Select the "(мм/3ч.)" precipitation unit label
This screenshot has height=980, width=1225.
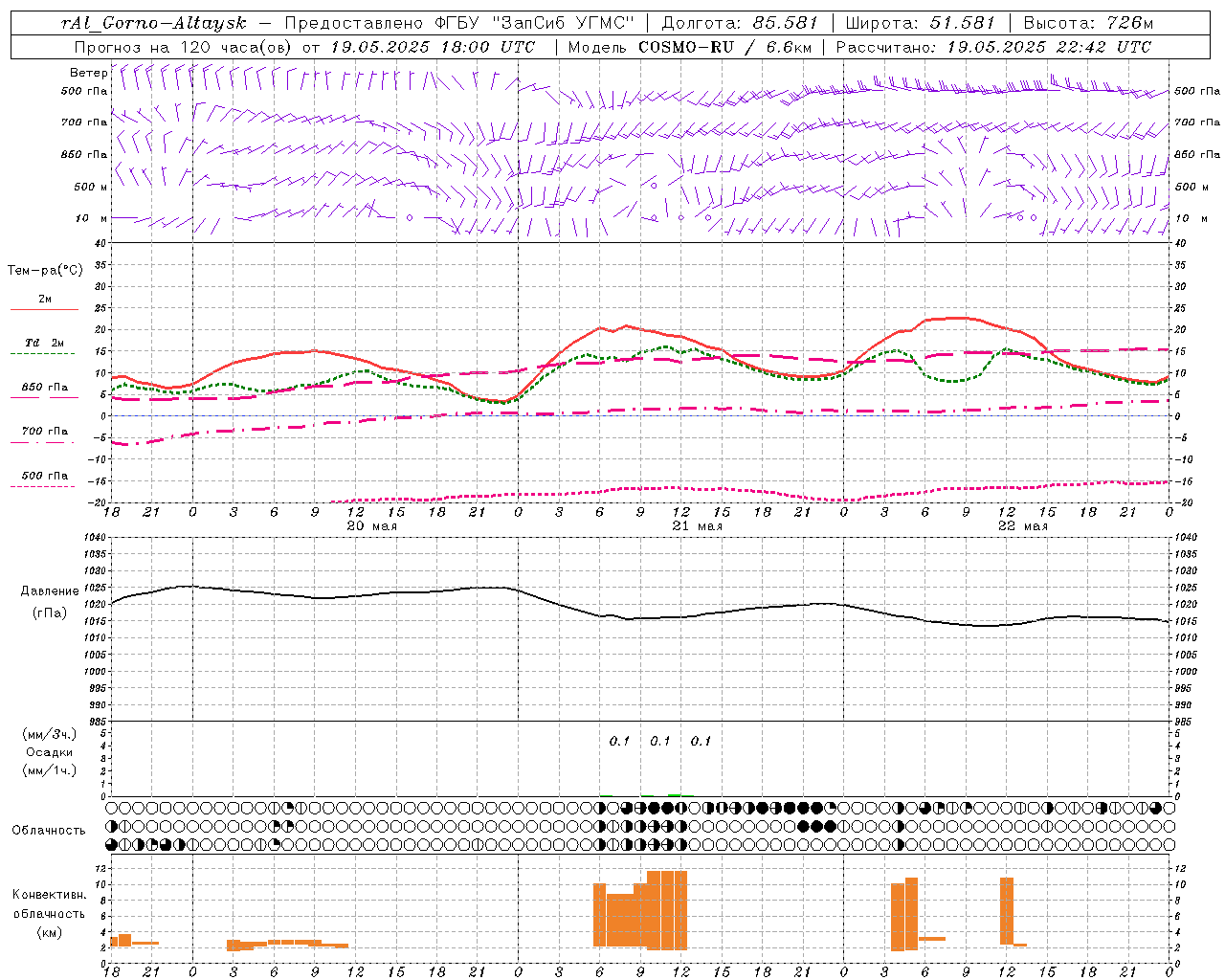[50, 734]
